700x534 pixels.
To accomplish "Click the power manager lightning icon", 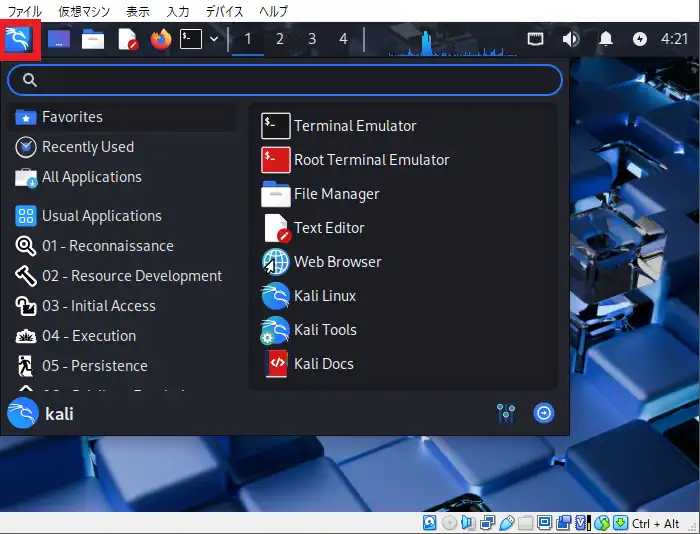I will coord(640,39).
